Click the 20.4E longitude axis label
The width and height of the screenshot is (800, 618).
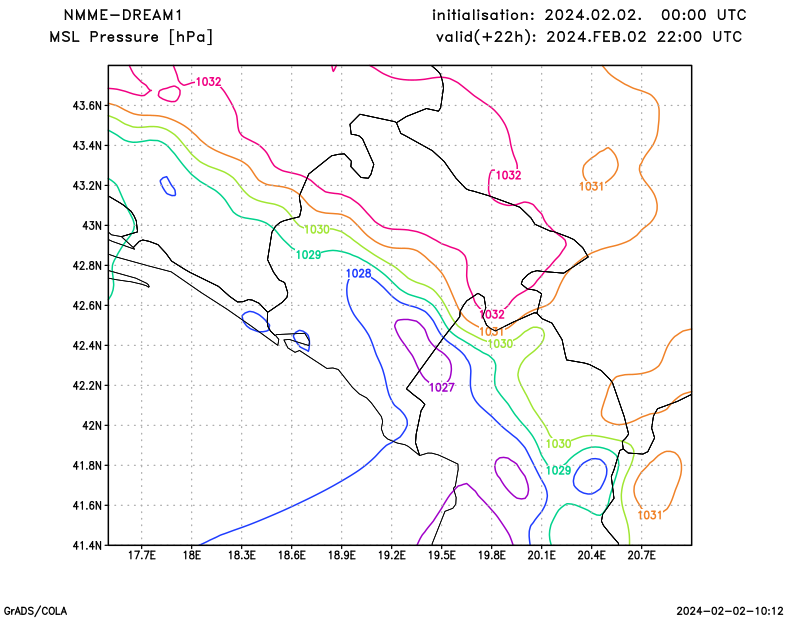pos(592,555)
